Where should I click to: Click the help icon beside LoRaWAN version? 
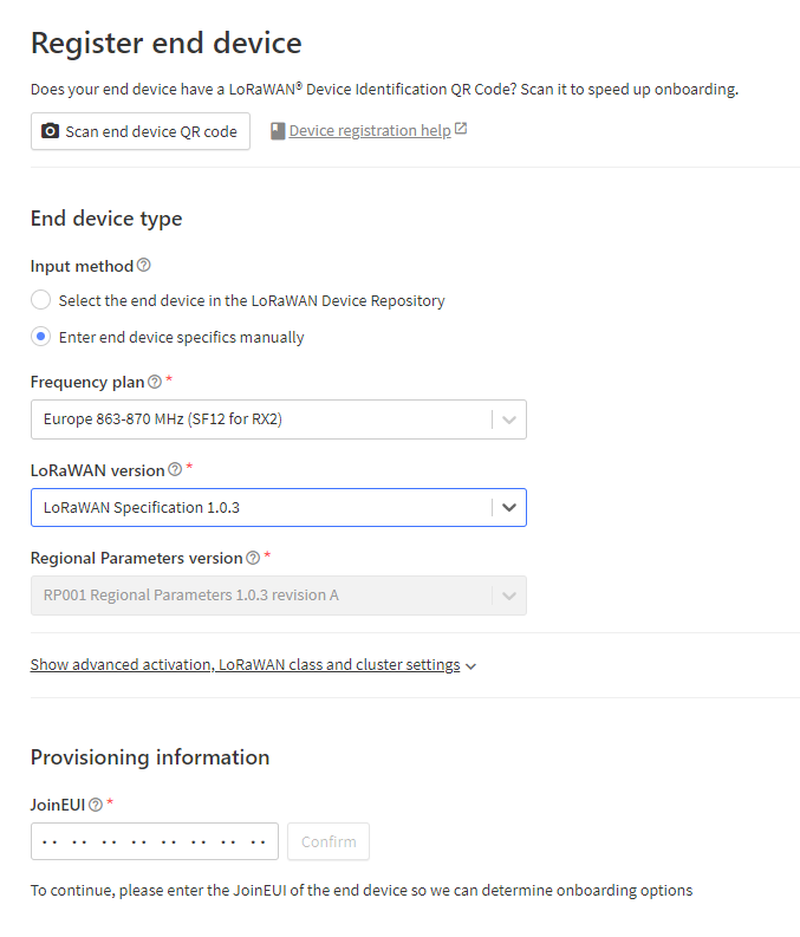(x=175, y=469)
